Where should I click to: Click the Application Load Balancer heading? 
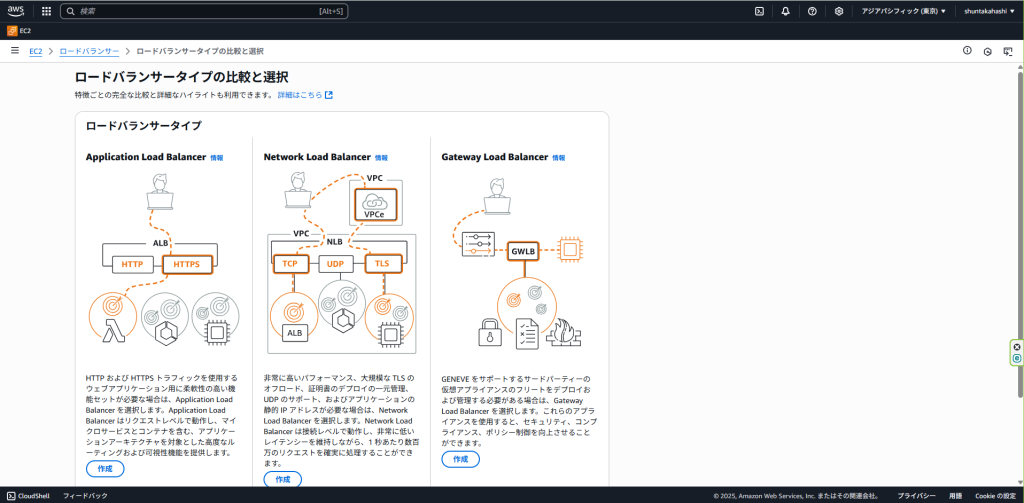click(146, 157)
